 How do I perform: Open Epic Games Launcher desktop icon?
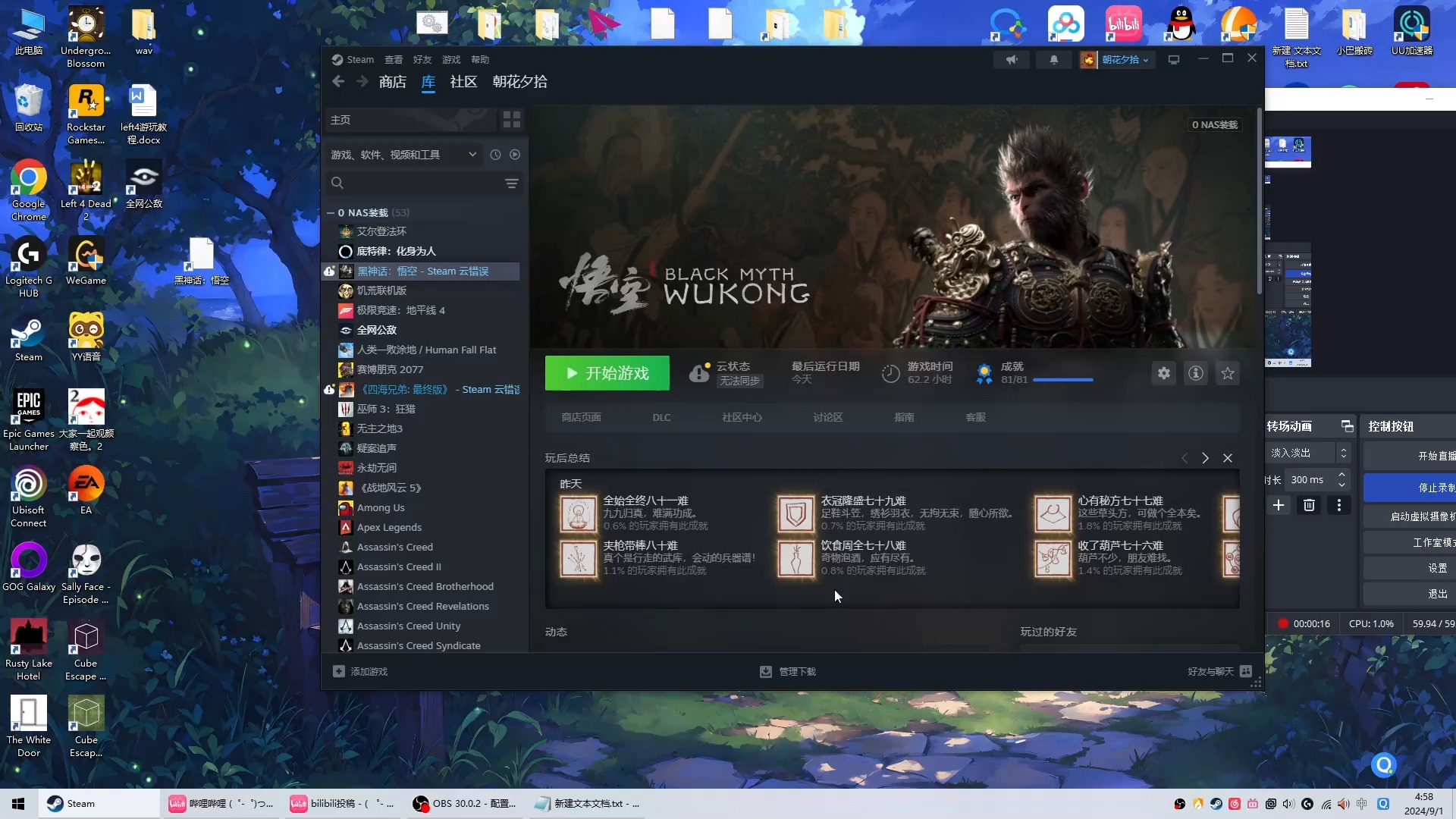coord(29,420)
